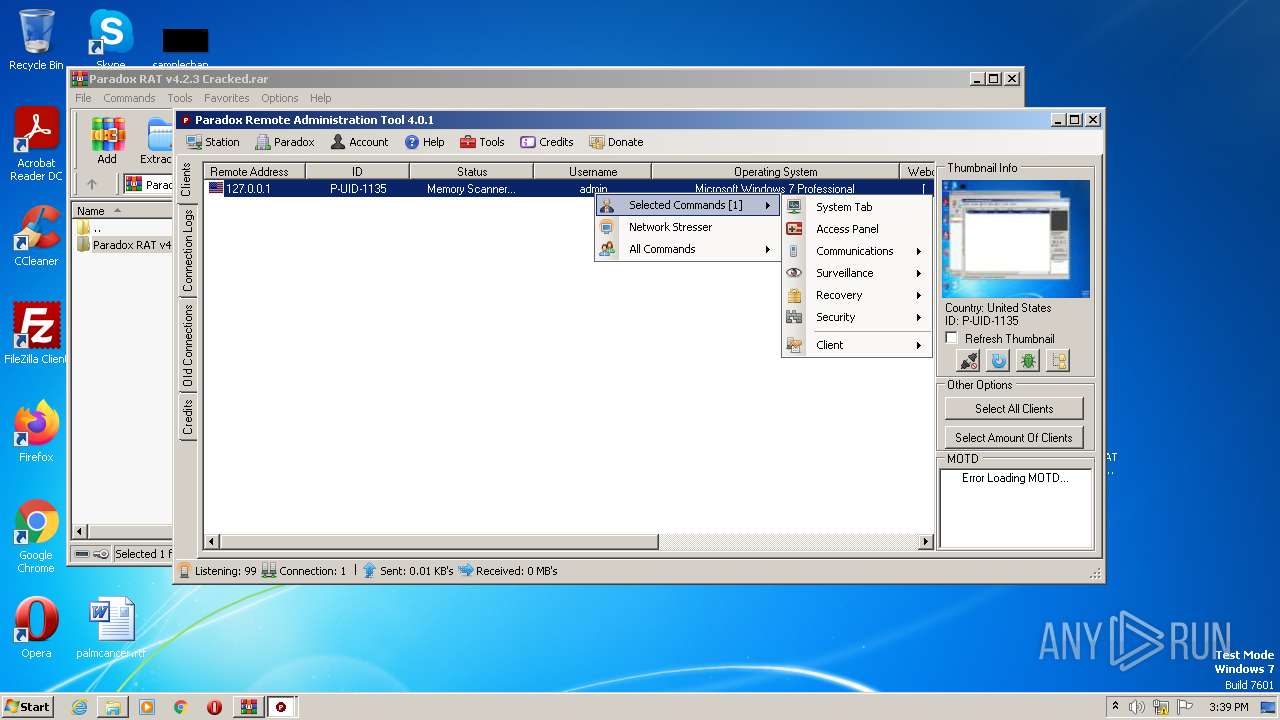Click the Internet Explorer taskbar icon
This screenshot has width=1280, height=720.
(x=79, y=707)
